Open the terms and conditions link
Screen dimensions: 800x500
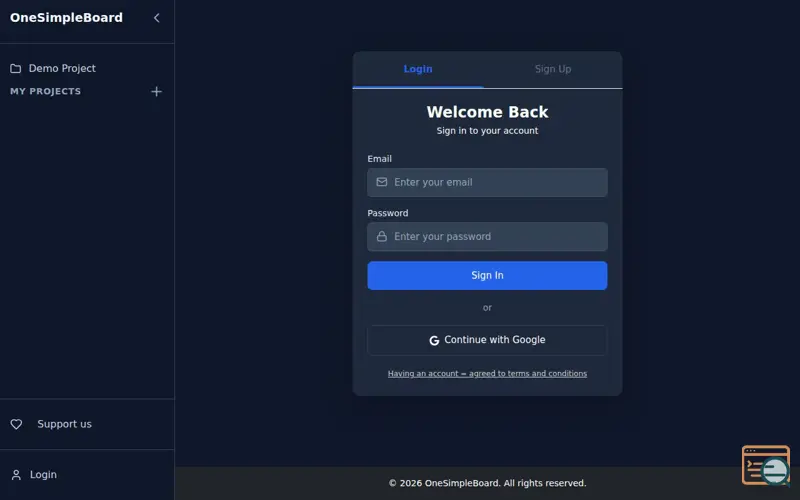487,373
